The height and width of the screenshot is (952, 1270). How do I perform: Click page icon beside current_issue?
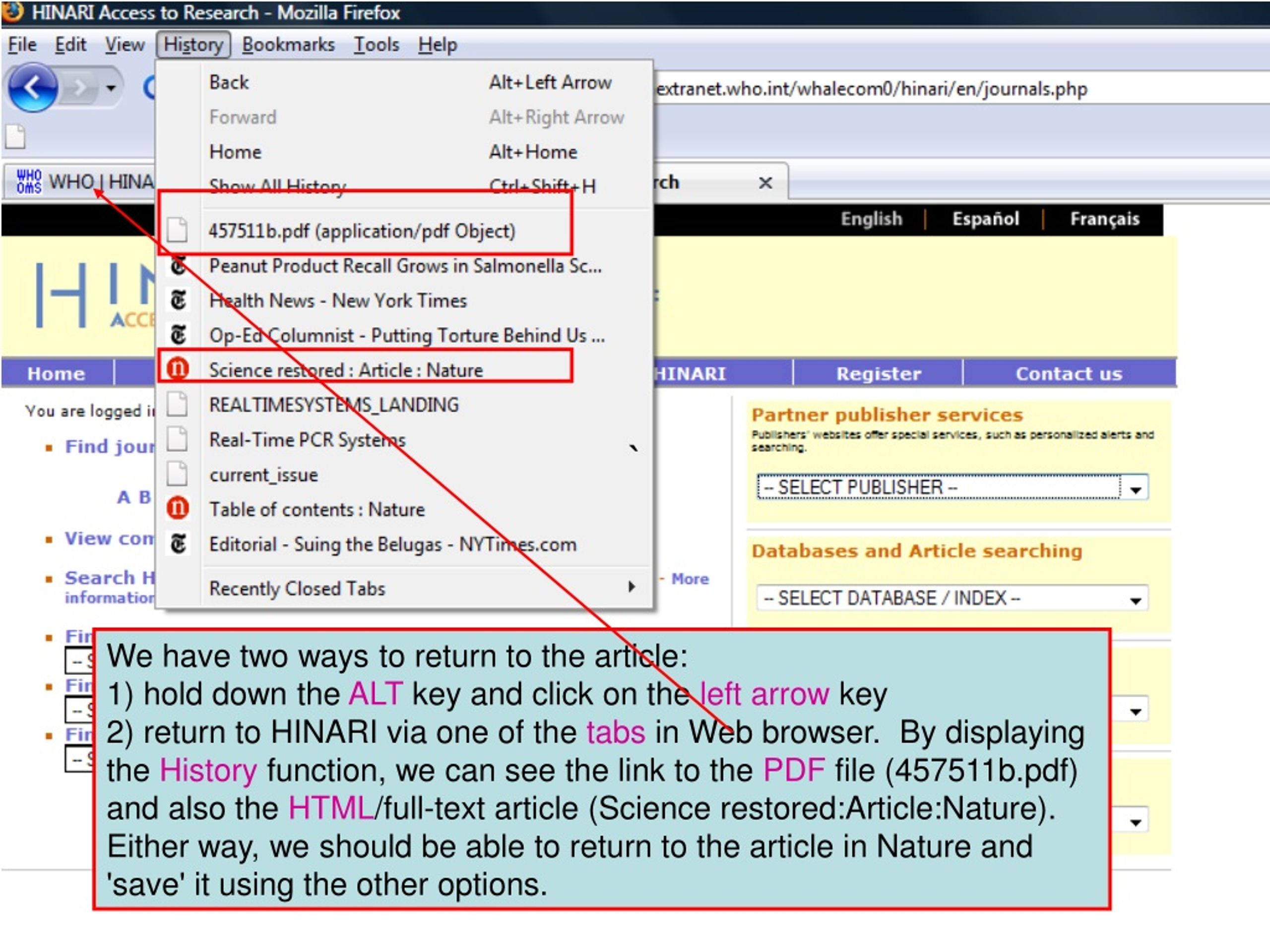[177, 474]
